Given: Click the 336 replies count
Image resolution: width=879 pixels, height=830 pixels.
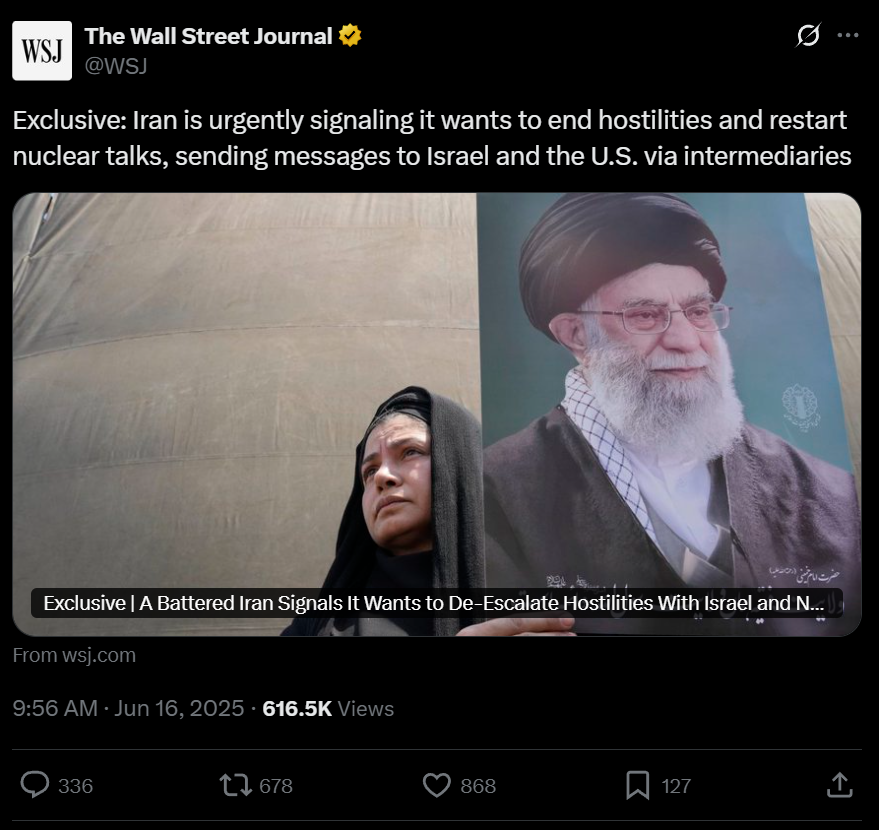Looking at the screenshot, I should pos(76,786).
